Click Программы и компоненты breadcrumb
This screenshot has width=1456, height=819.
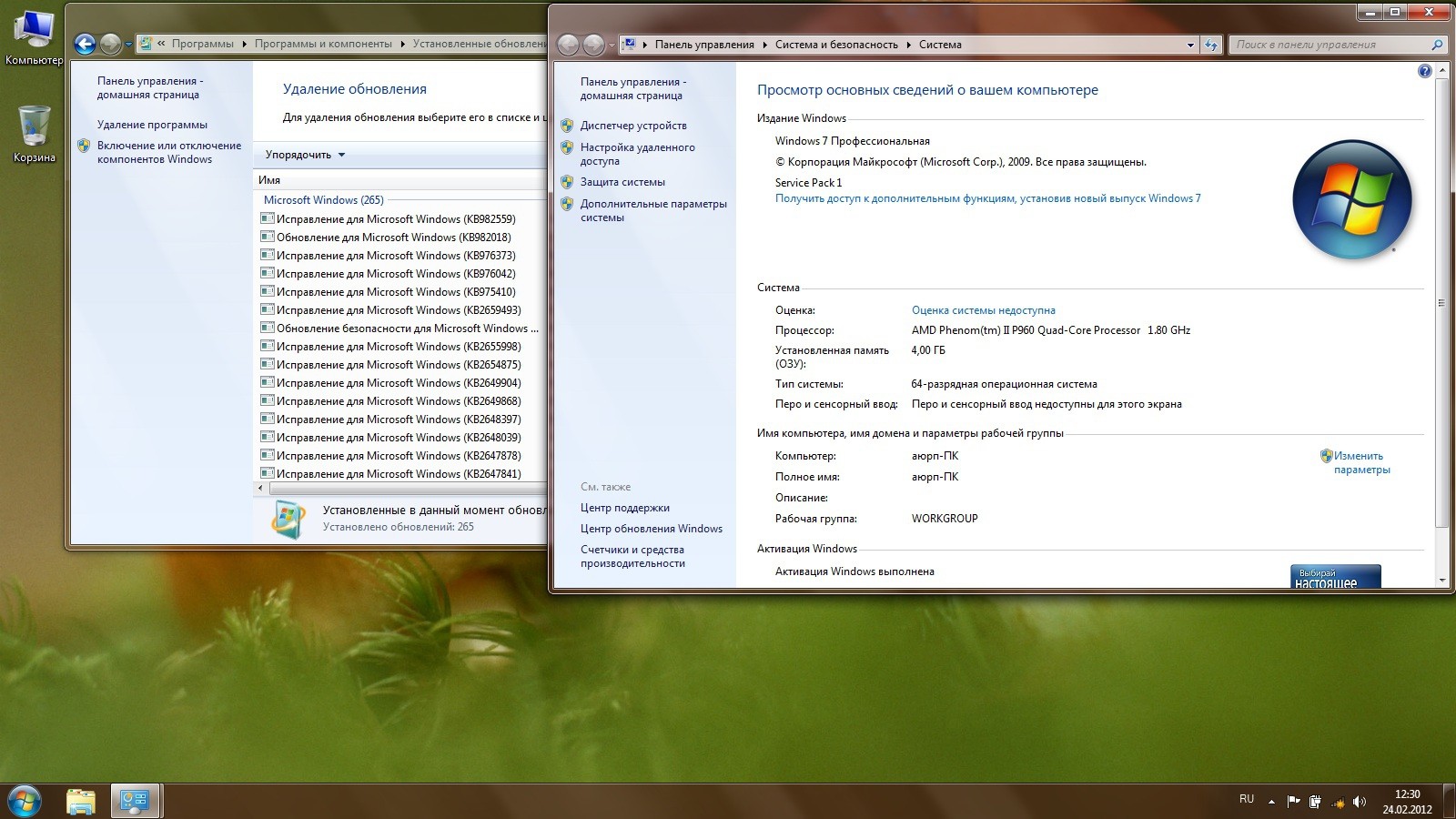(x=323, y=44)
